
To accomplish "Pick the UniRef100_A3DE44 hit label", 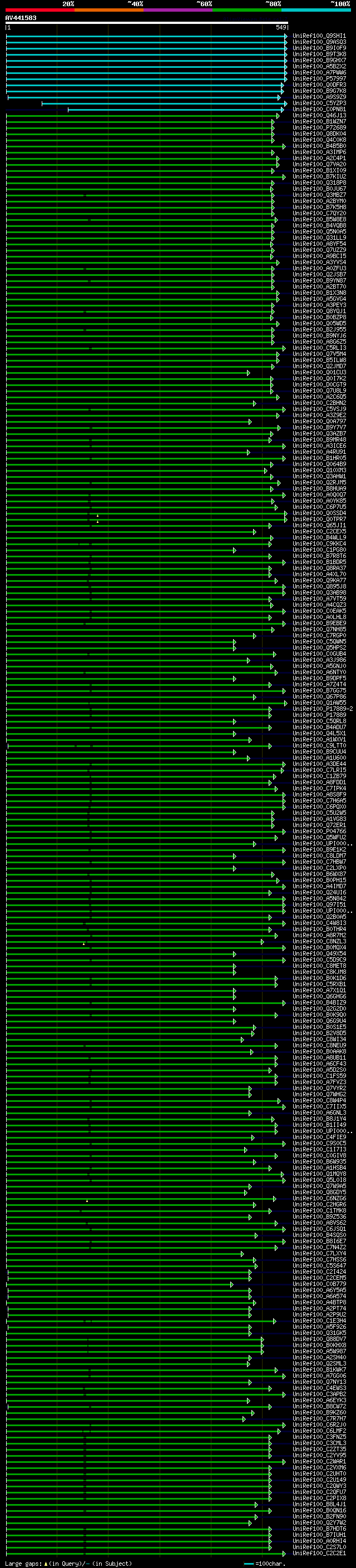I will (x=319, y=764).
